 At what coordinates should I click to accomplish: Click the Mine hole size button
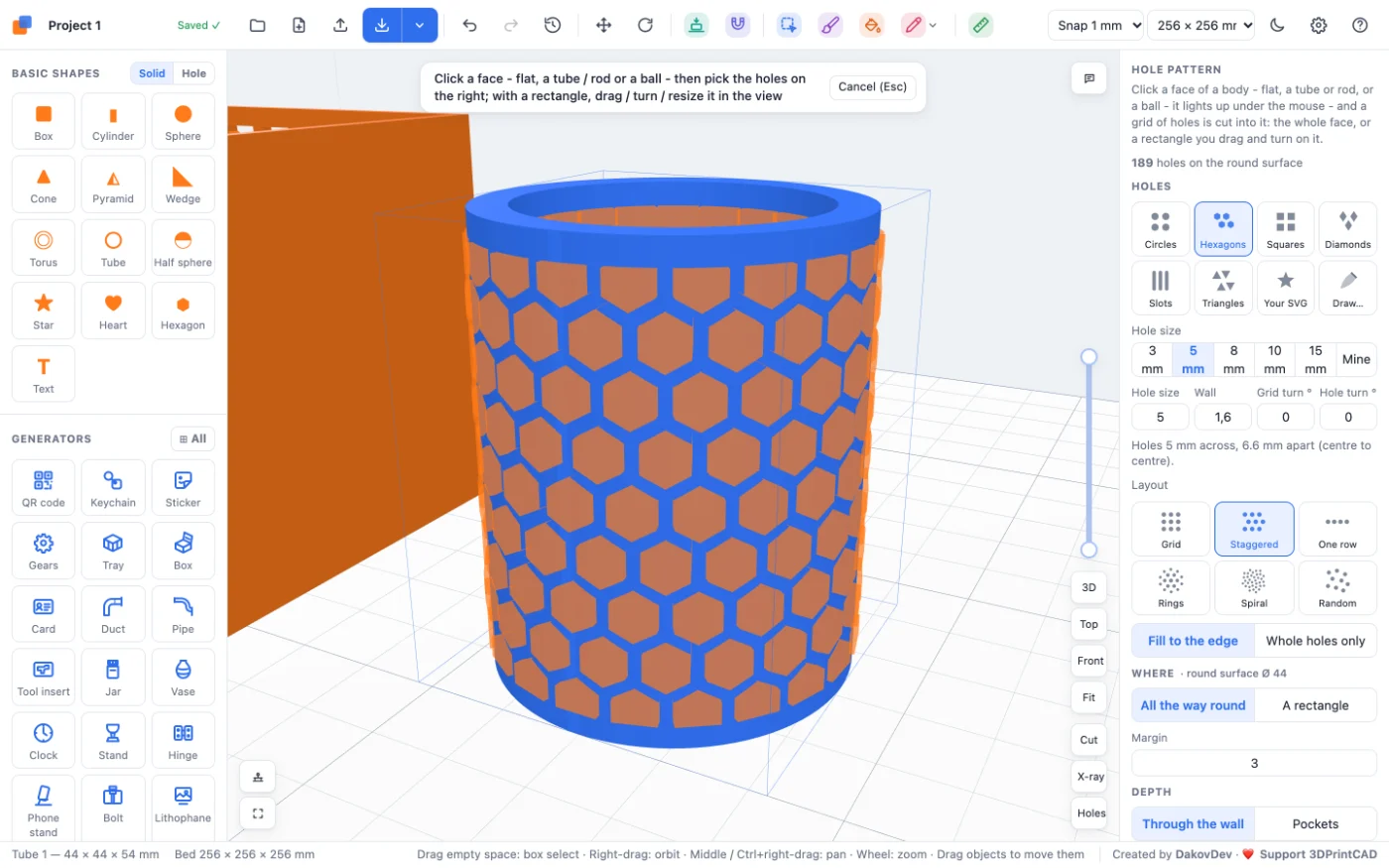click(1356, 359)
